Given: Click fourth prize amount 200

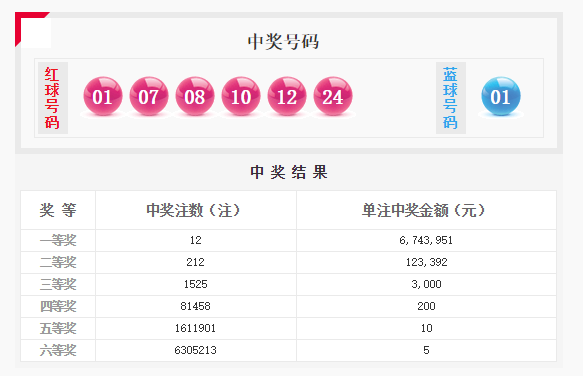Looking at the screenshot, I should [426, 306].
